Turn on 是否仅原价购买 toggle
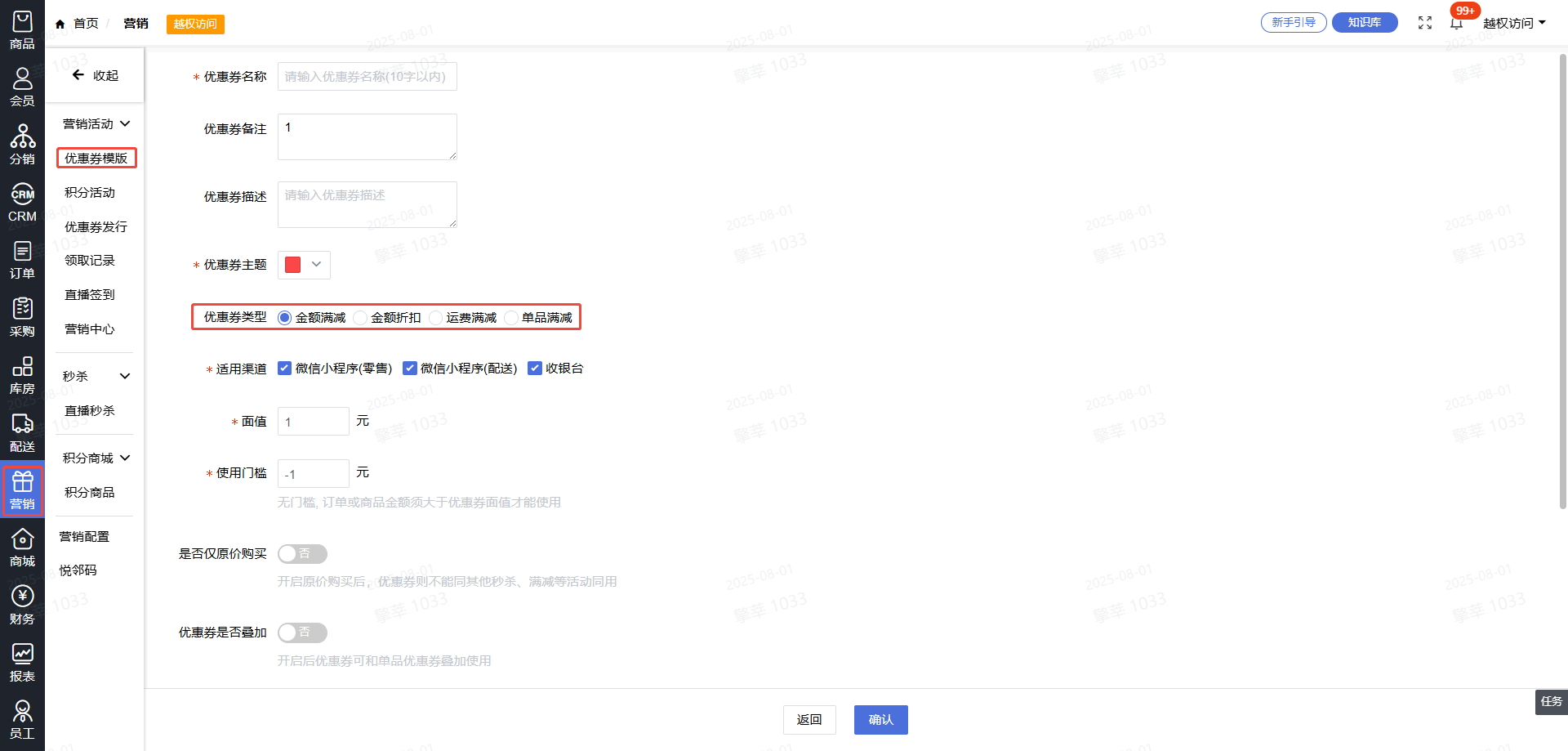The width and height of the screenshot is (1568, 751). (302, 554)
